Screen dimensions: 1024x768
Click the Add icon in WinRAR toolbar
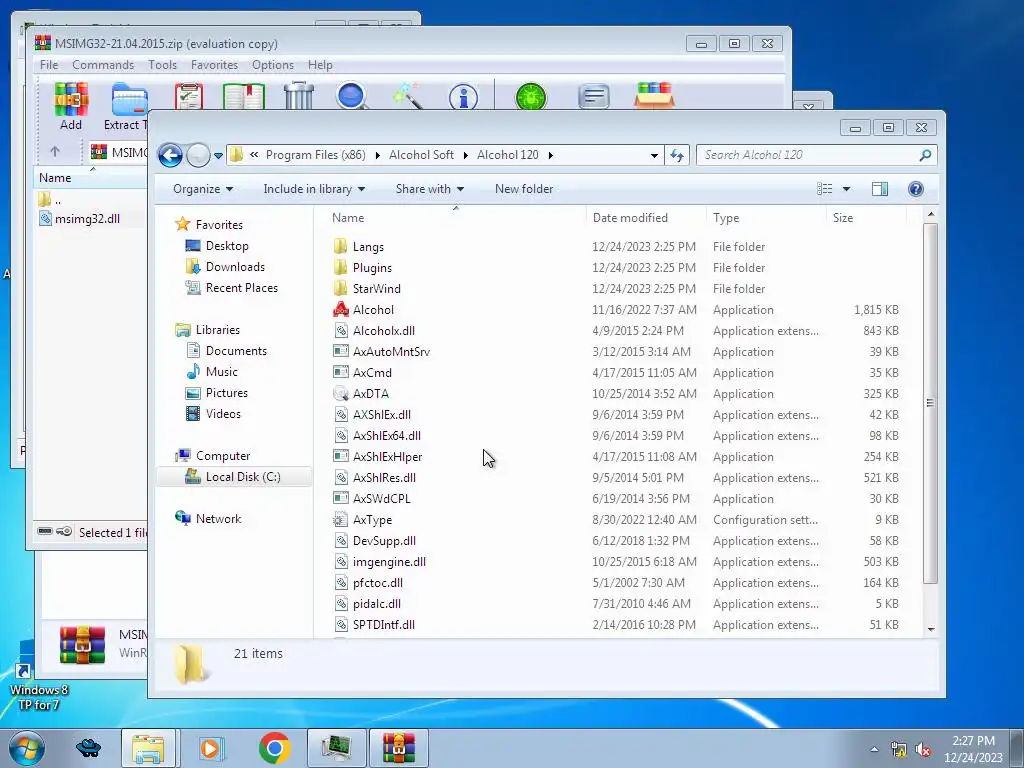click(x=71, y=103)
